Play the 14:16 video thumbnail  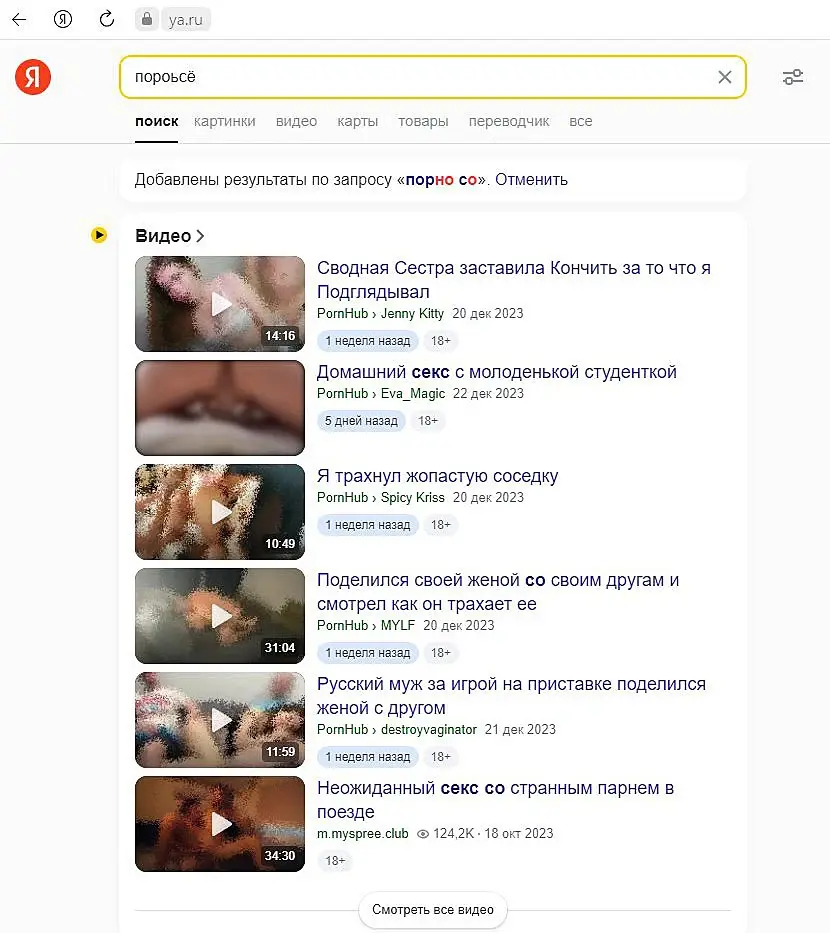220,303
